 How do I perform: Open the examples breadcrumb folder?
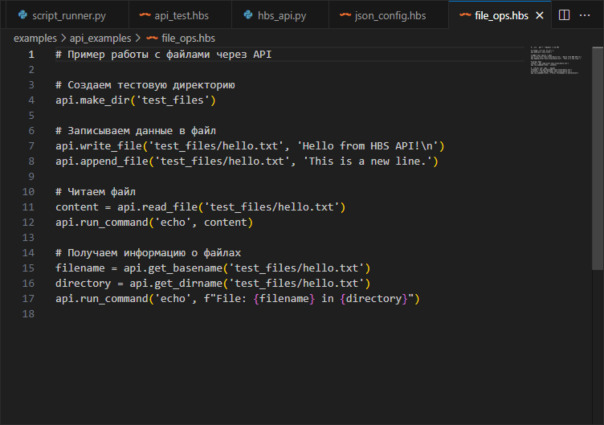34,37
